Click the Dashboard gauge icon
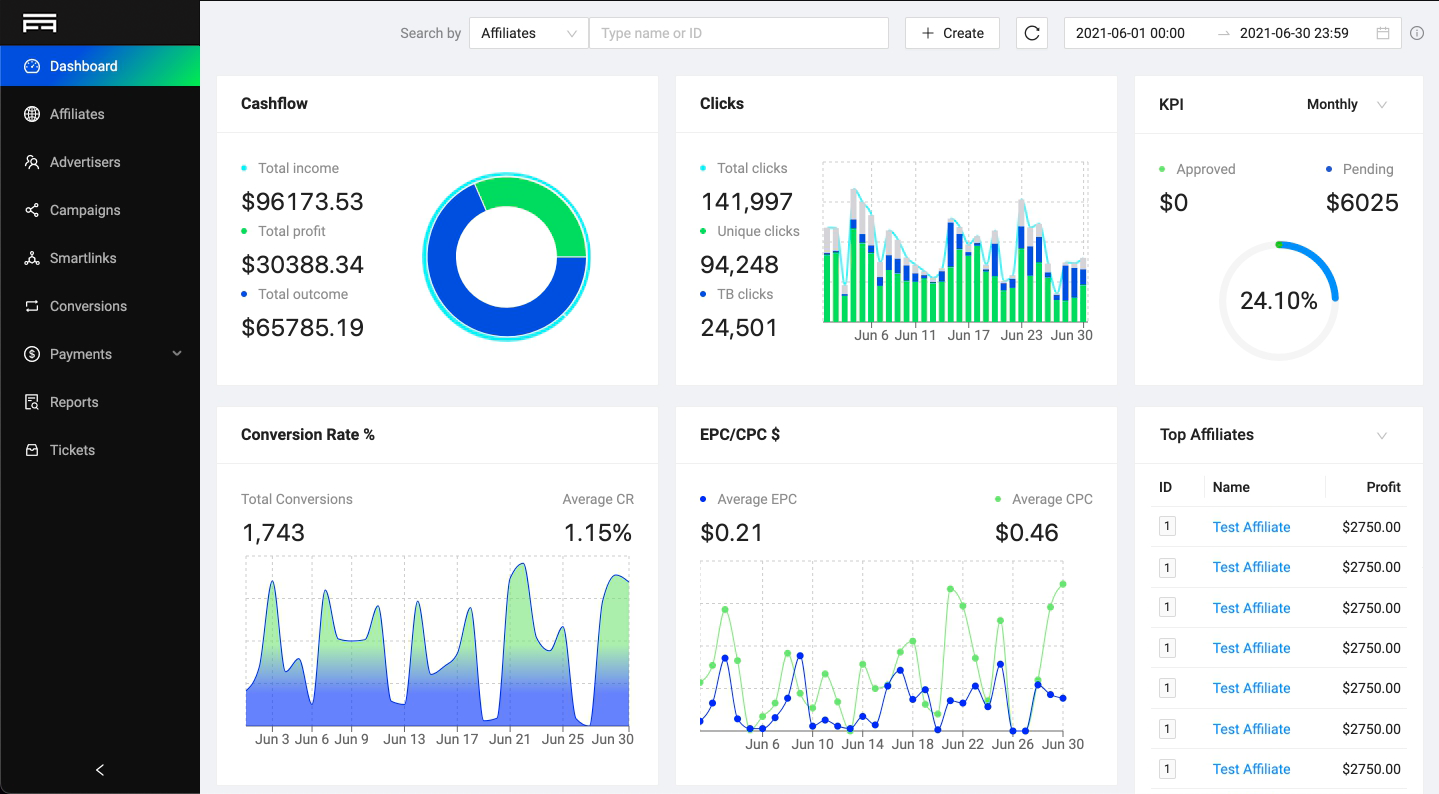The image size is (1439, 794). [32, 66]
